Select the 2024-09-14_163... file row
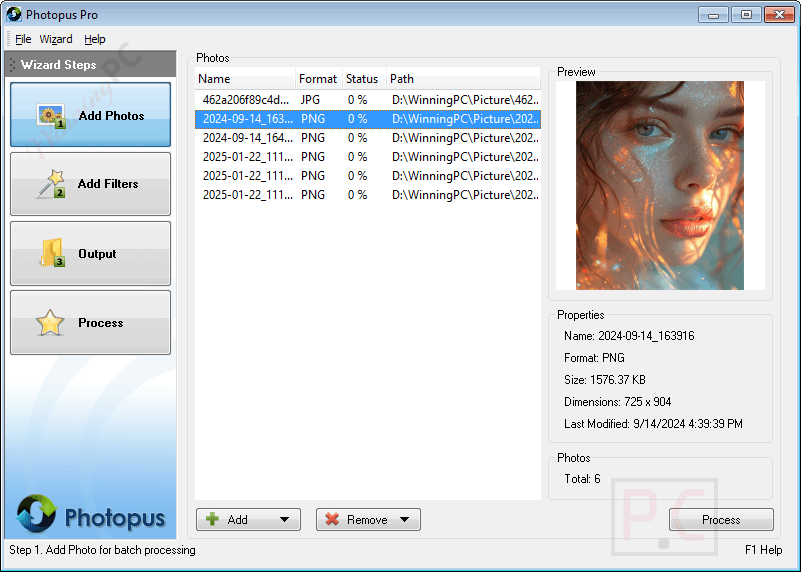The image size is (801, 572). tap(367, 119)
